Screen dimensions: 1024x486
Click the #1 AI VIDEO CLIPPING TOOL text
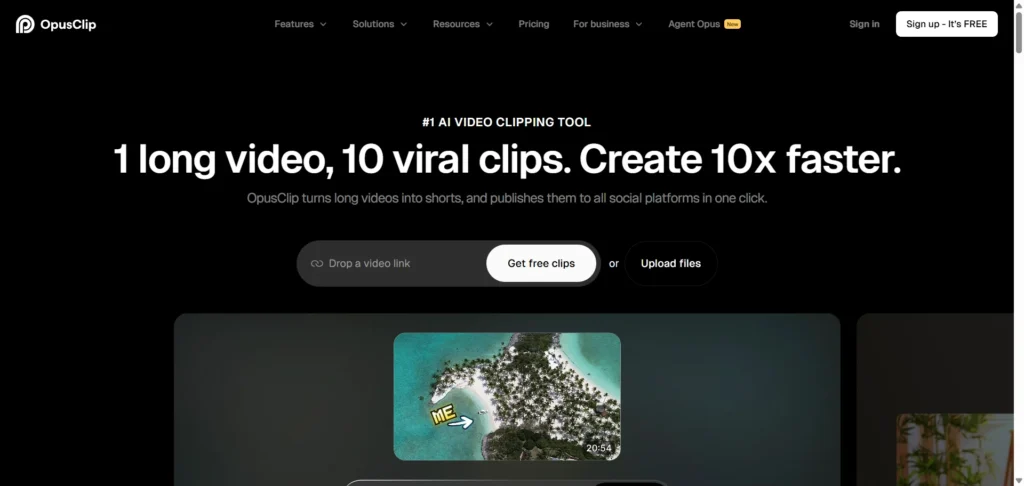pyautogui.click(x=506, y=122)
